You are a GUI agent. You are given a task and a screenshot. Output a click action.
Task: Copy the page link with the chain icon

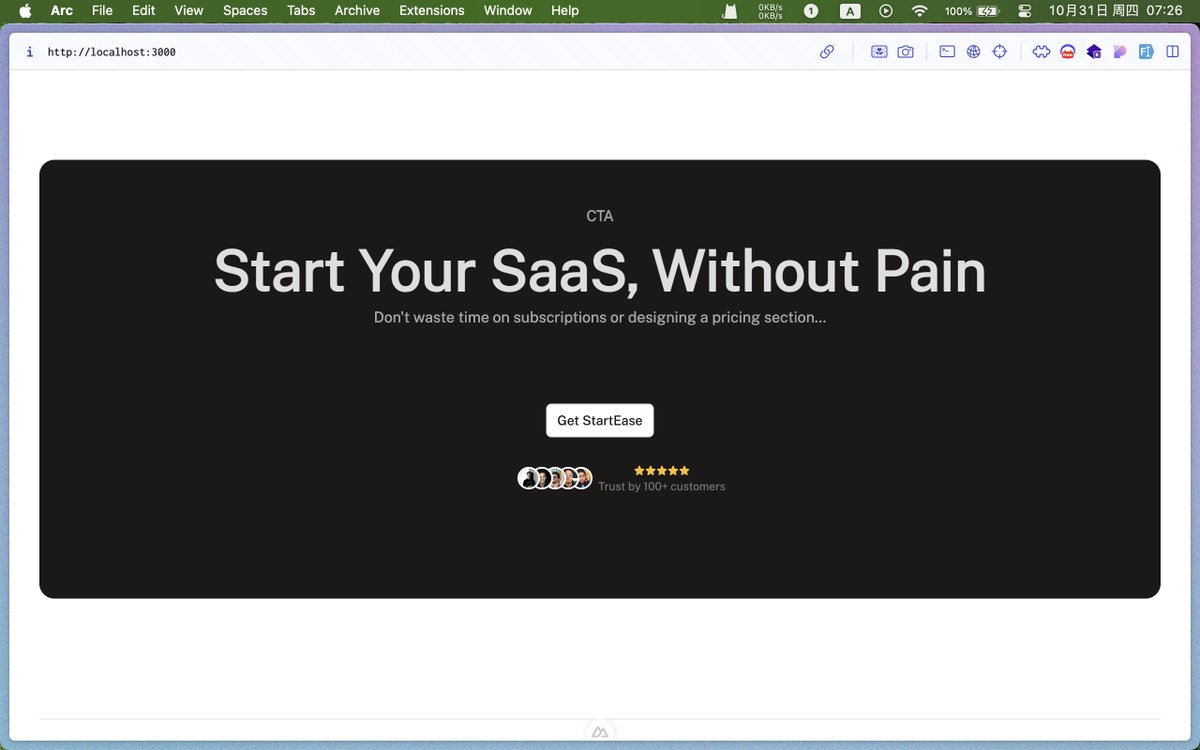[827, 52]
